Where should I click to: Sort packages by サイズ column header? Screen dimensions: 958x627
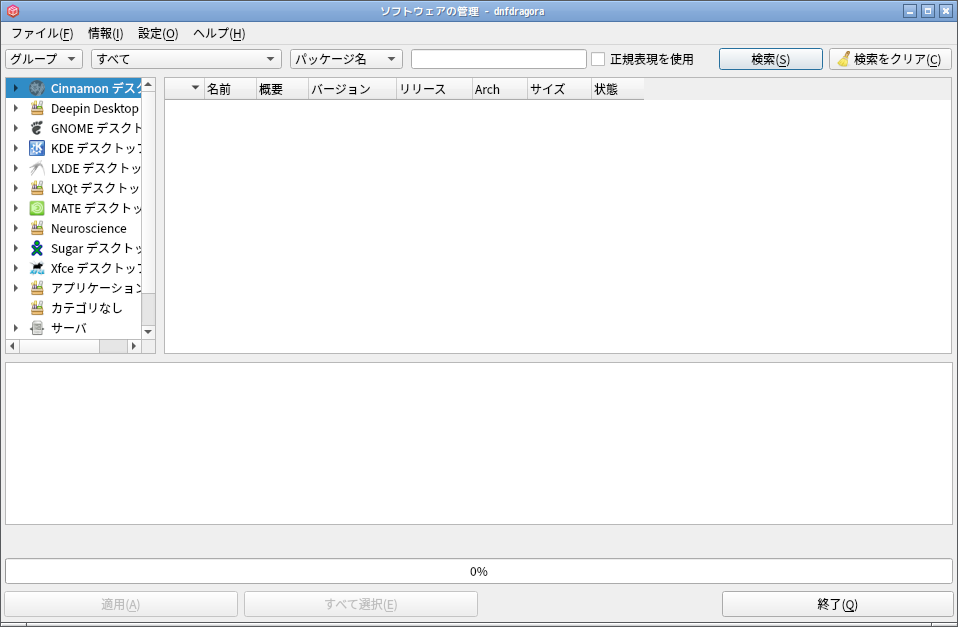pyautogui.click(x=559, y=89)
